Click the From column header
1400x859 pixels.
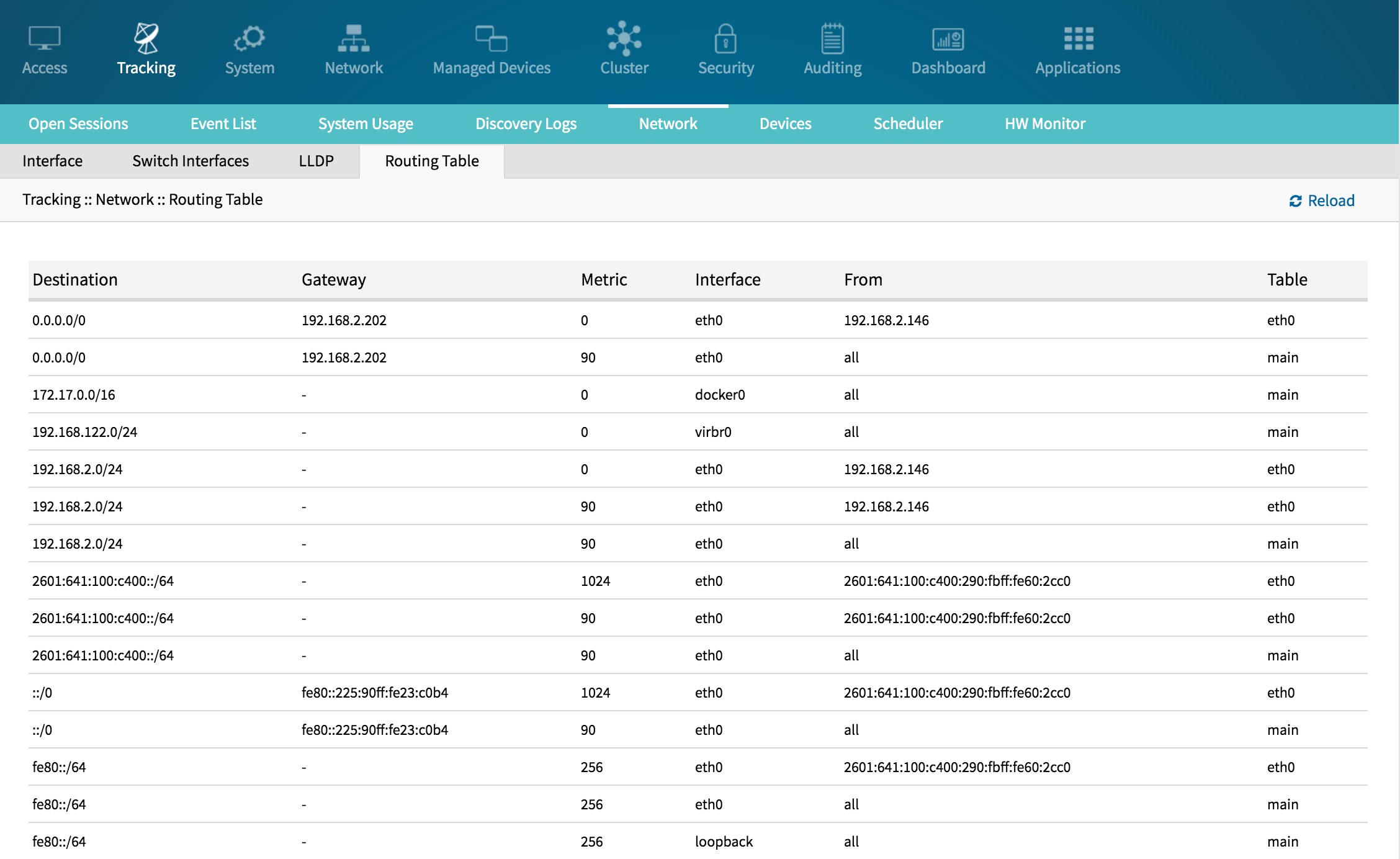(863, 279)
